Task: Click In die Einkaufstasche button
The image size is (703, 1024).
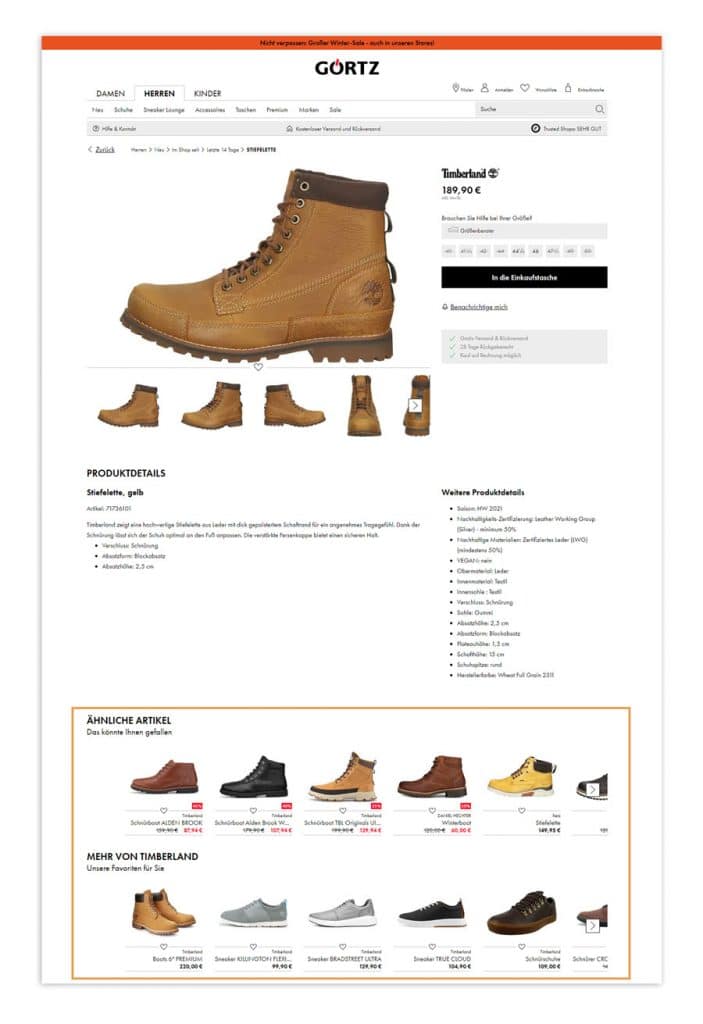Action: click(x=524, y=278)
